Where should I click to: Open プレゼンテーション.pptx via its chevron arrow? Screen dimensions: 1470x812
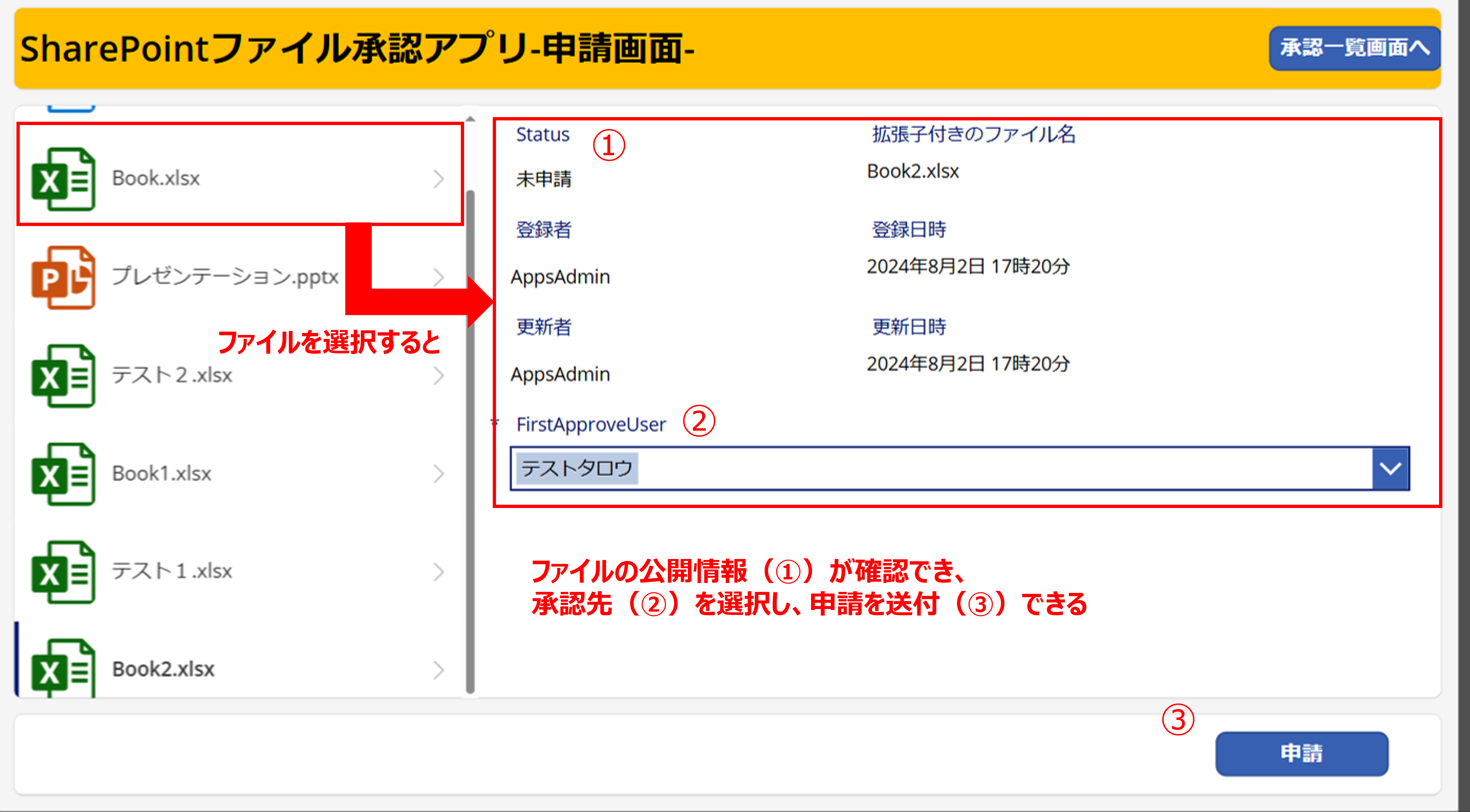pos(438,278)
